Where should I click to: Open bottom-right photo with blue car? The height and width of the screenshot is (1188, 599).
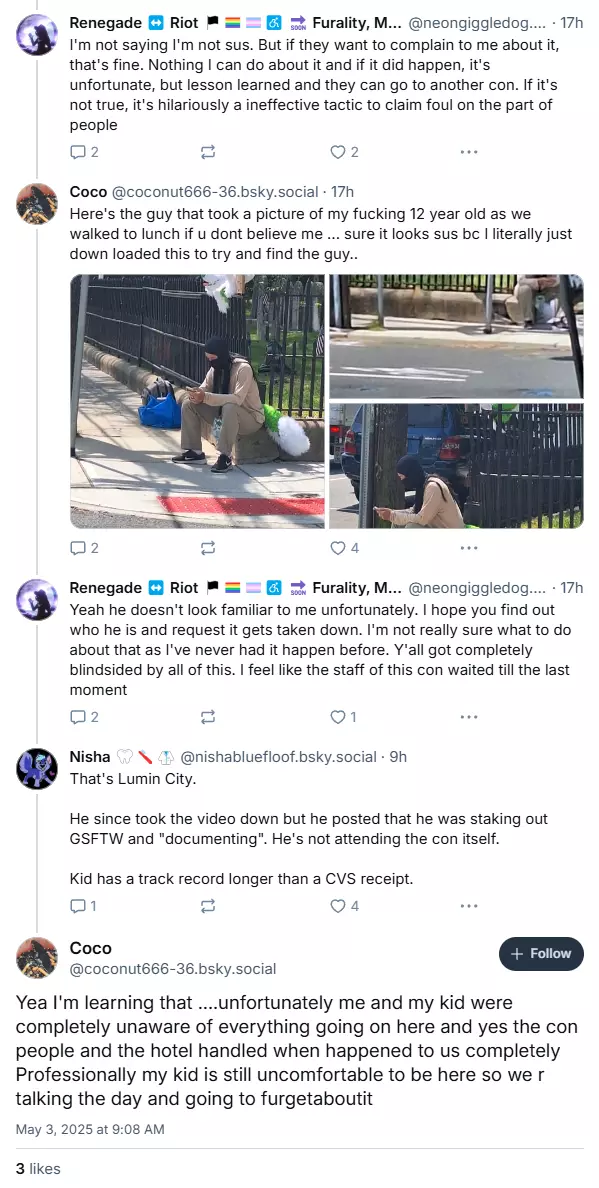(x=456, y=465)
